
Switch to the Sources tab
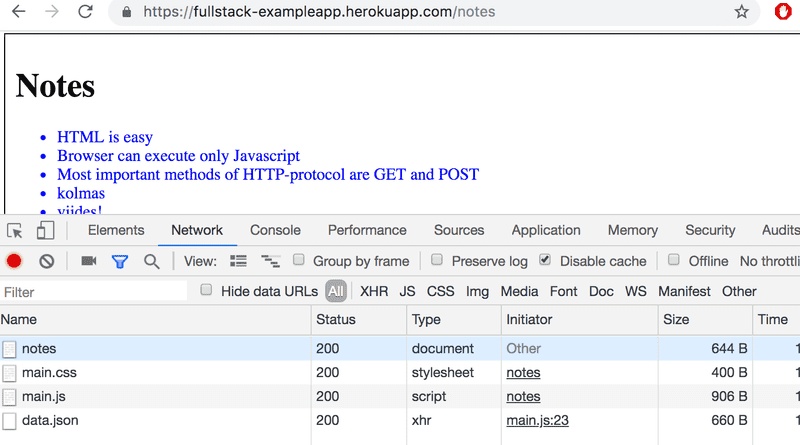[x=459, y=230]
